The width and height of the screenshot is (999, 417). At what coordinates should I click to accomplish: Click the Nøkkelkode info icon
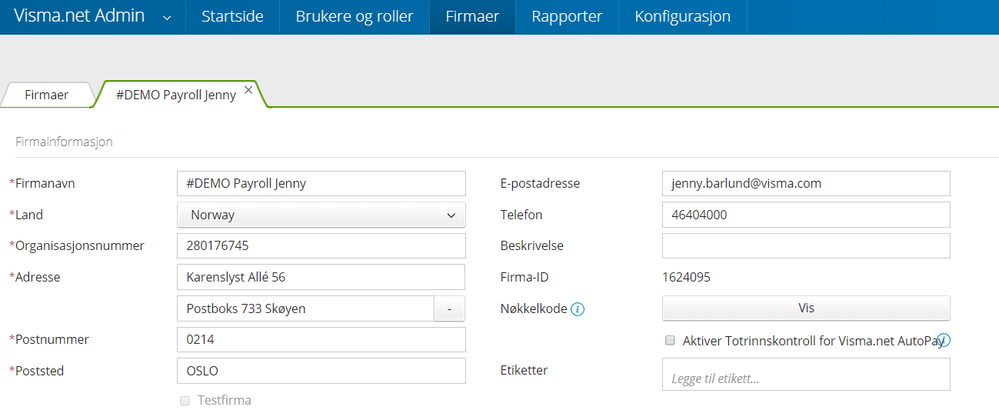point(578,309)
